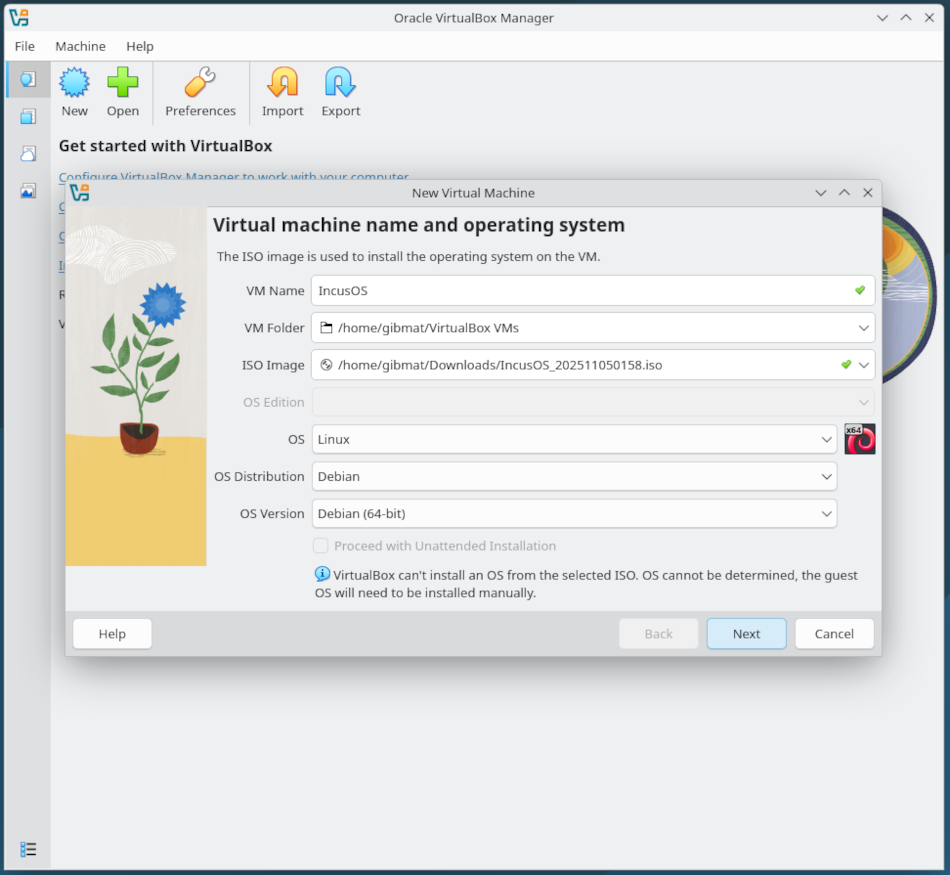
Task: Click the VirtualBox logo in the dialog titlebar
Action: coord(80,193)
